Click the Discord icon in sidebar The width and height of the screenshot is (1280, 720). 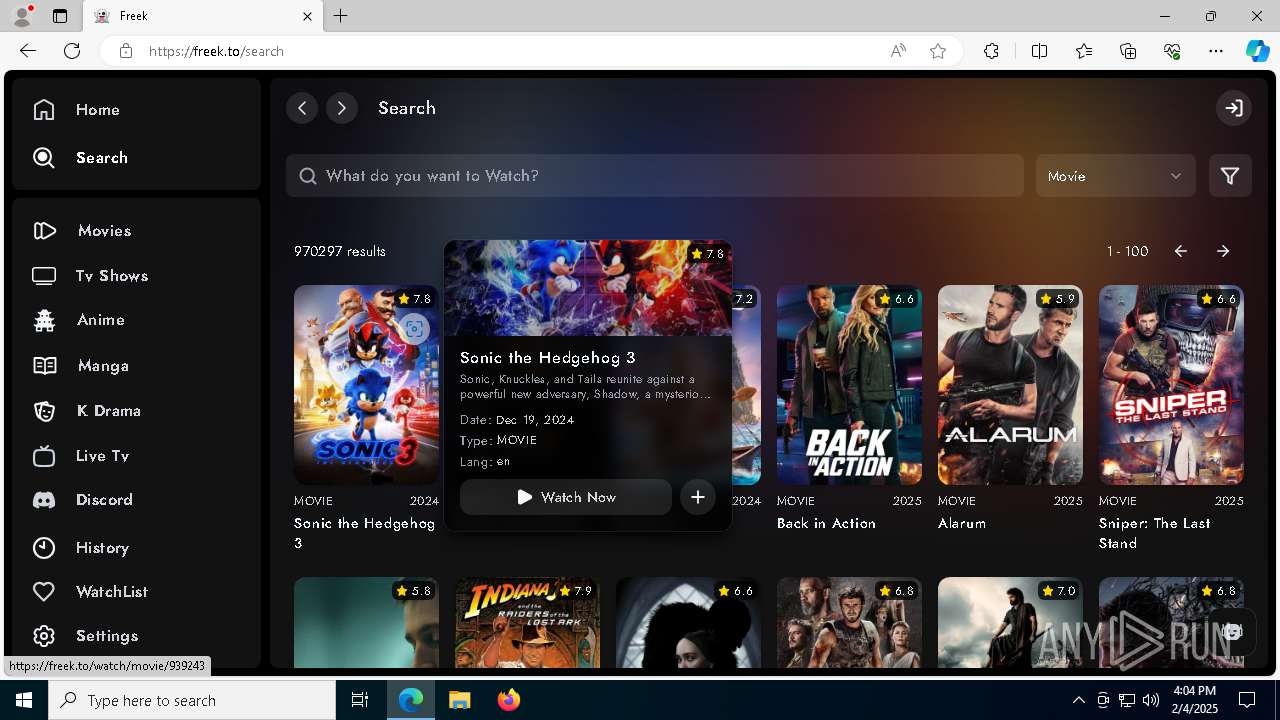(44, 500)
